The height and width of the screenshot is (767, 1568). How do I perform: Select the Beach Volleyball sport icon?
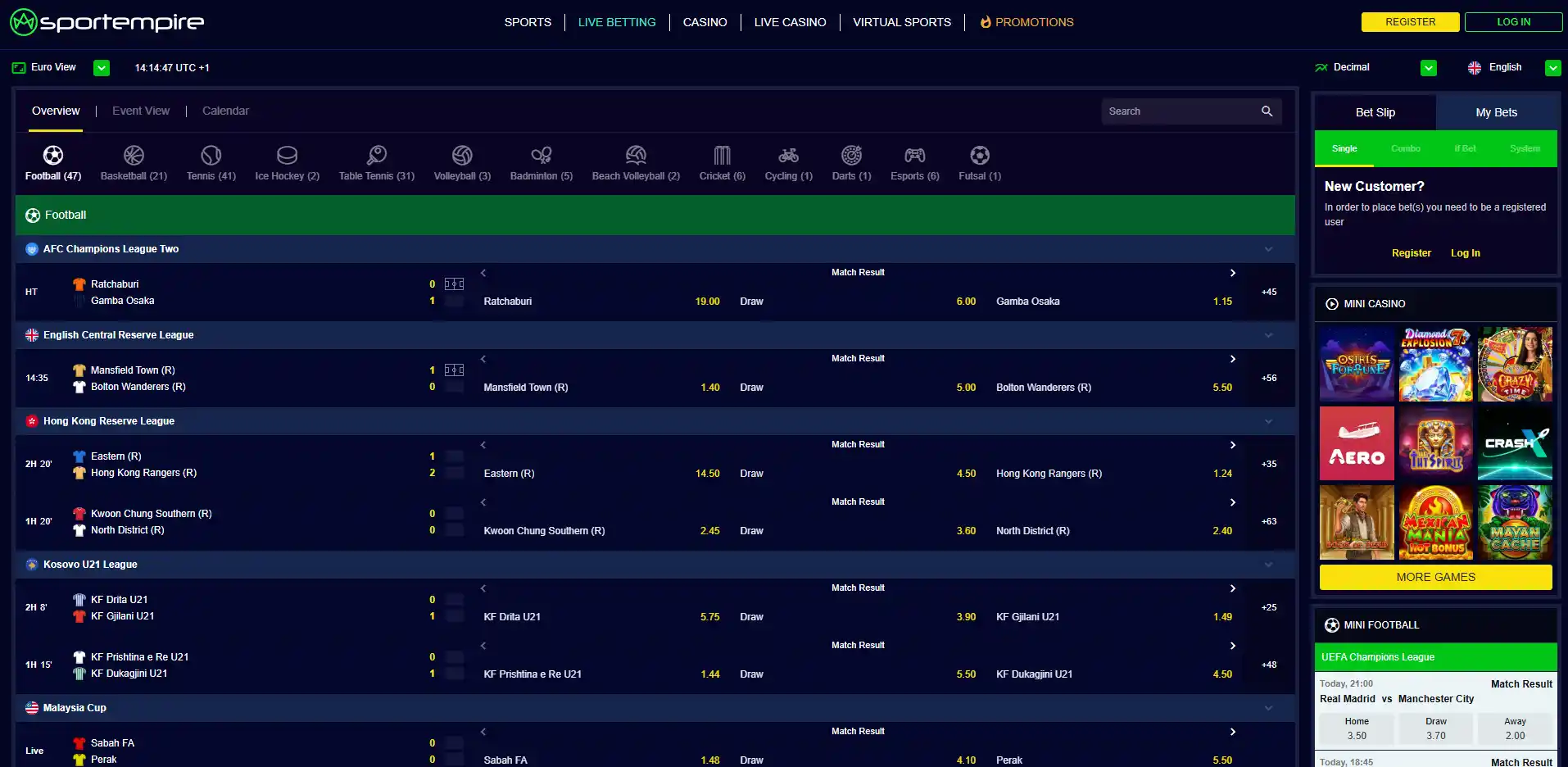(x=636, y=155)
